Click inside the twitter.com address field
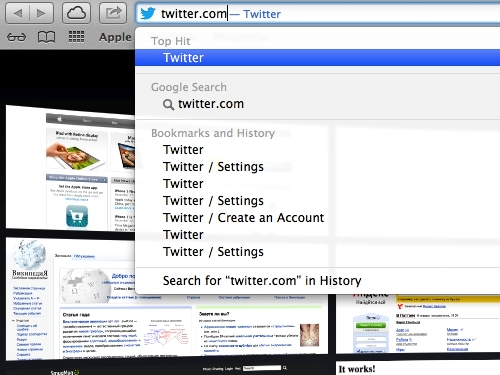 click(317, 14)
